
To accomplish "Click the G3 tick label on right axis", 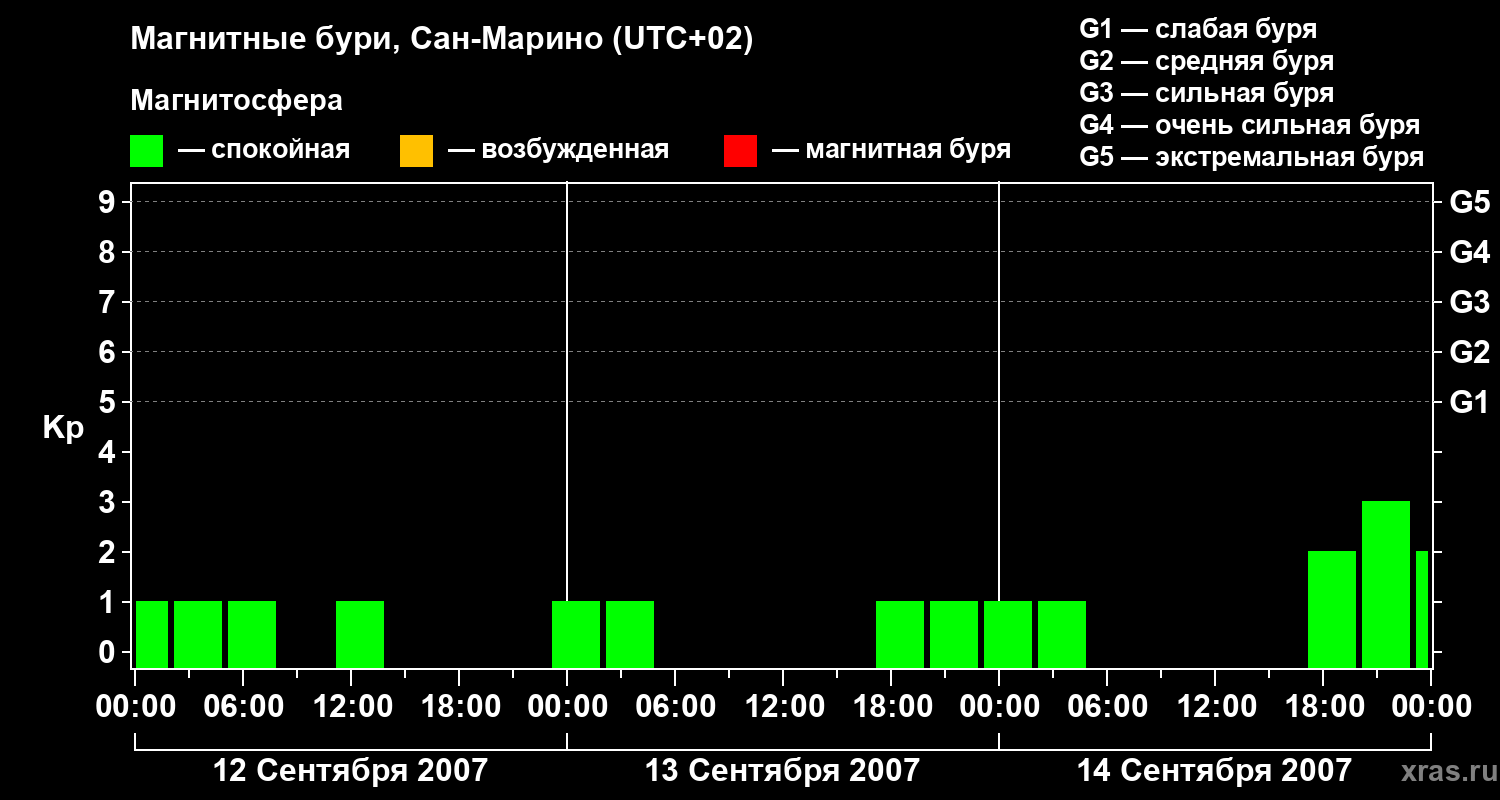I will click(x=1469, y=302).
